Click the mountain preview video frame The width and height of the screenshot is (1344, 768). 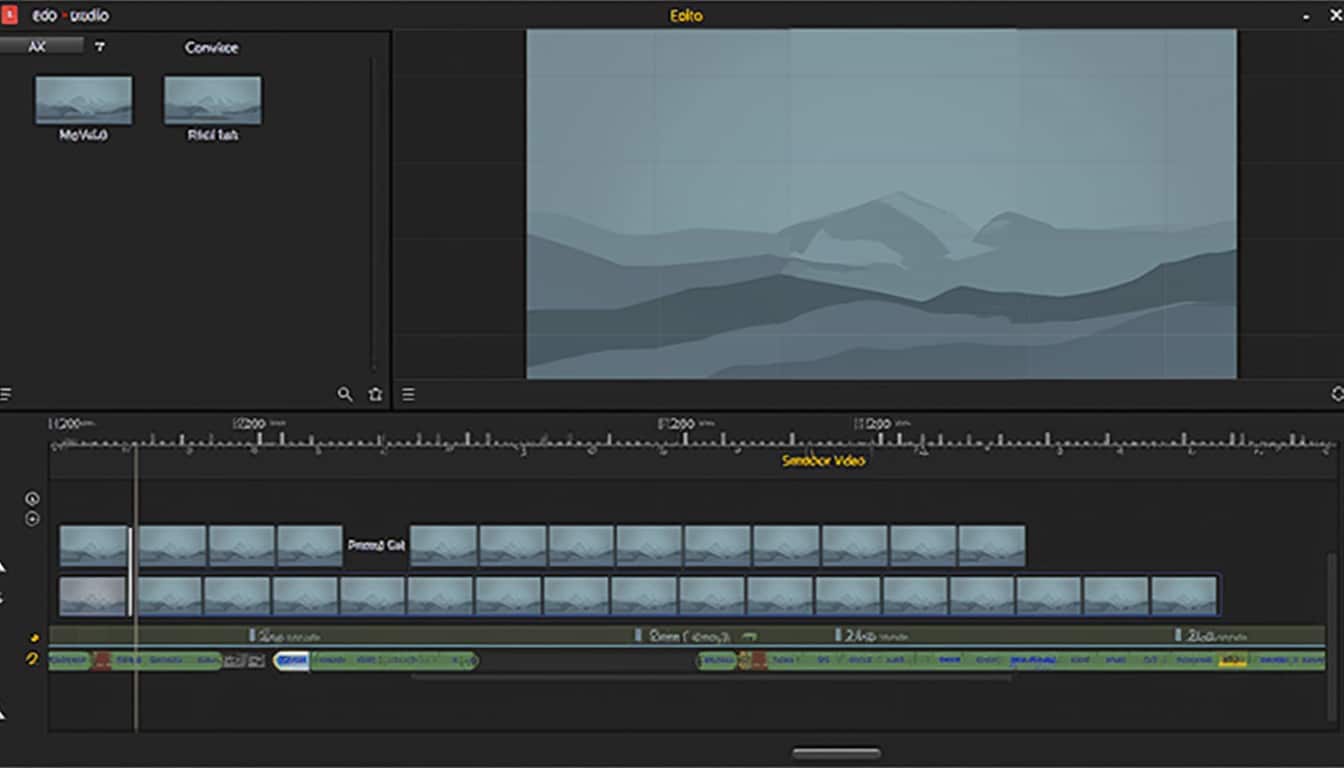881,204
